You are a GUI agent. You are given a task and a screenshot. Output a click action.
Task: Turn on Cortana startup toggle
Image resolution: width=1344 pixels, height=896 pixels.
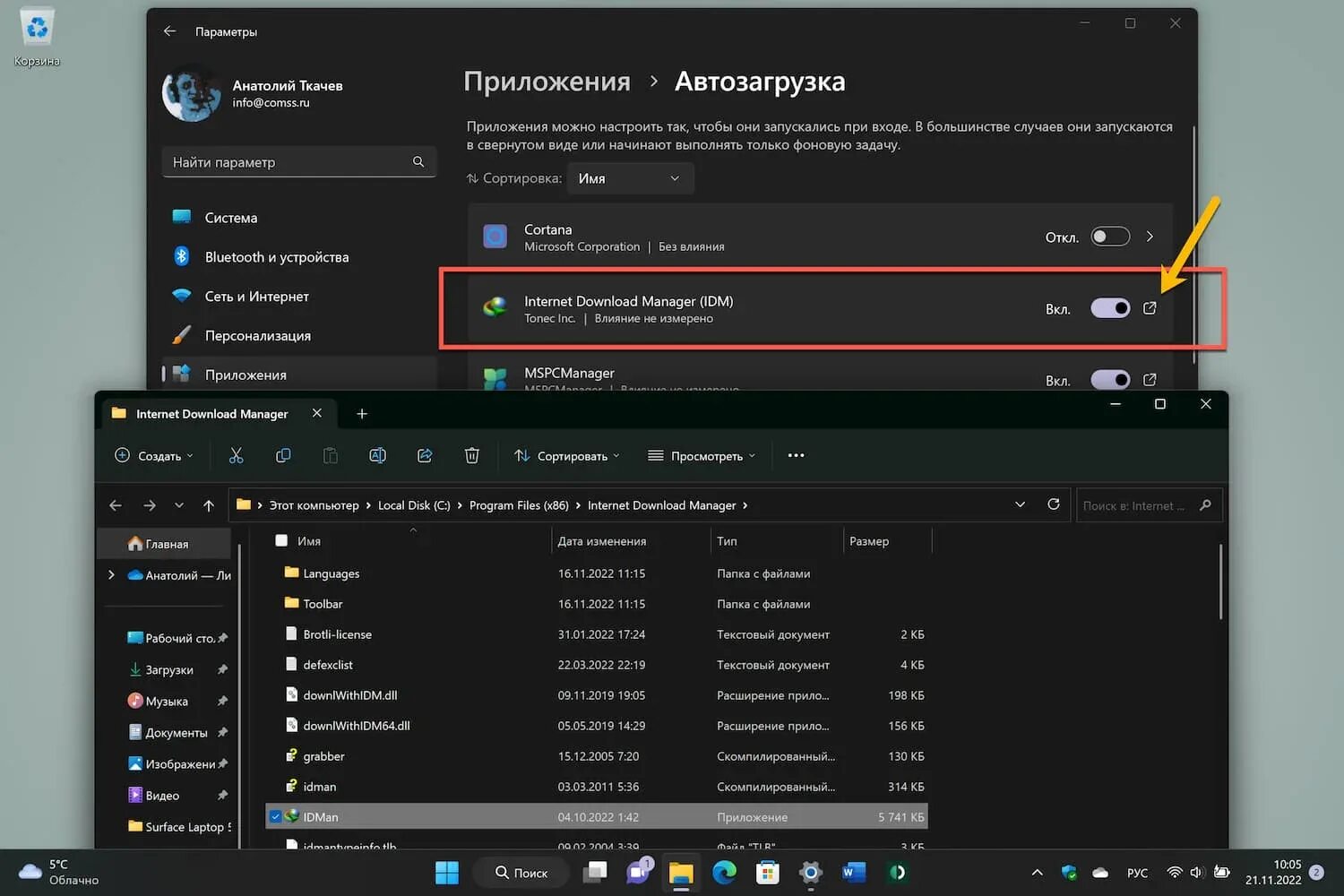pyautogui.click(x=1110, y=237)
